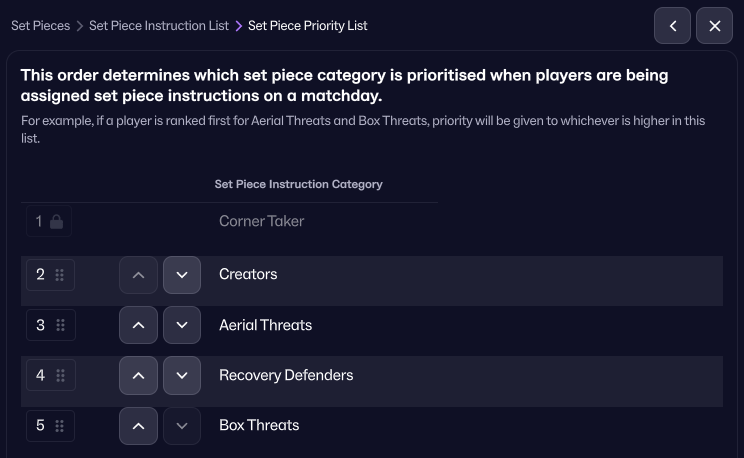The image size is (744, 458).
Task: Select the Recovery Defenders drag handle
Action: (x=60, y=375)
